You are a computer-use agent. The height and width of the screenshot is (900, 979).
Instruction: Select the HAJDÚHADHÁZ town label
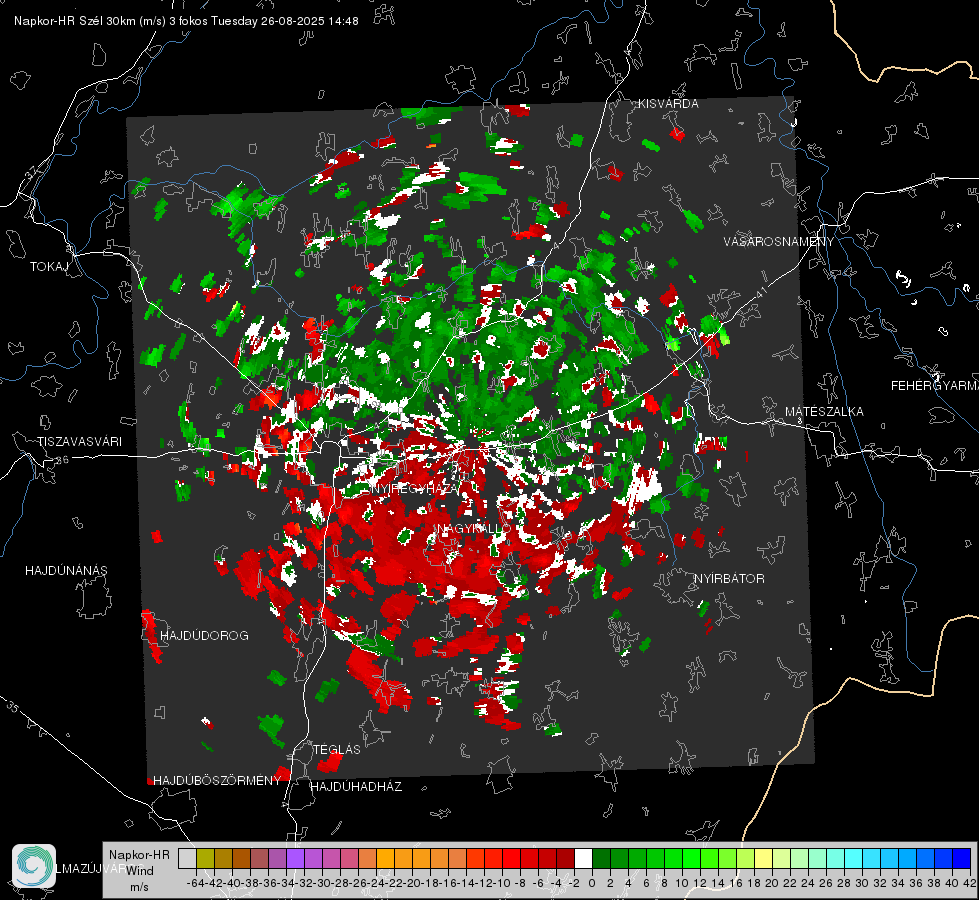356,787
